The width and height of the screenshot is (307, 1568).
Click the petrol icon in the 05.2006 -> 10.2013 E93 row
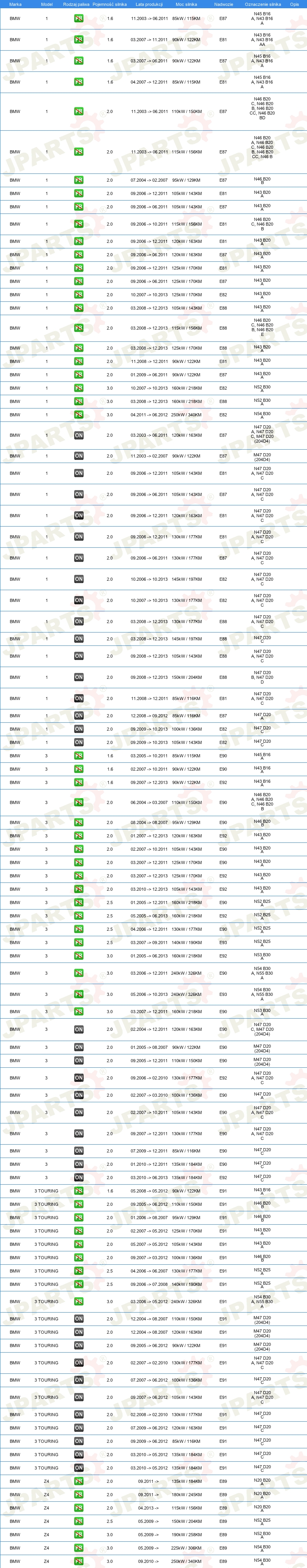coord(79,995)
